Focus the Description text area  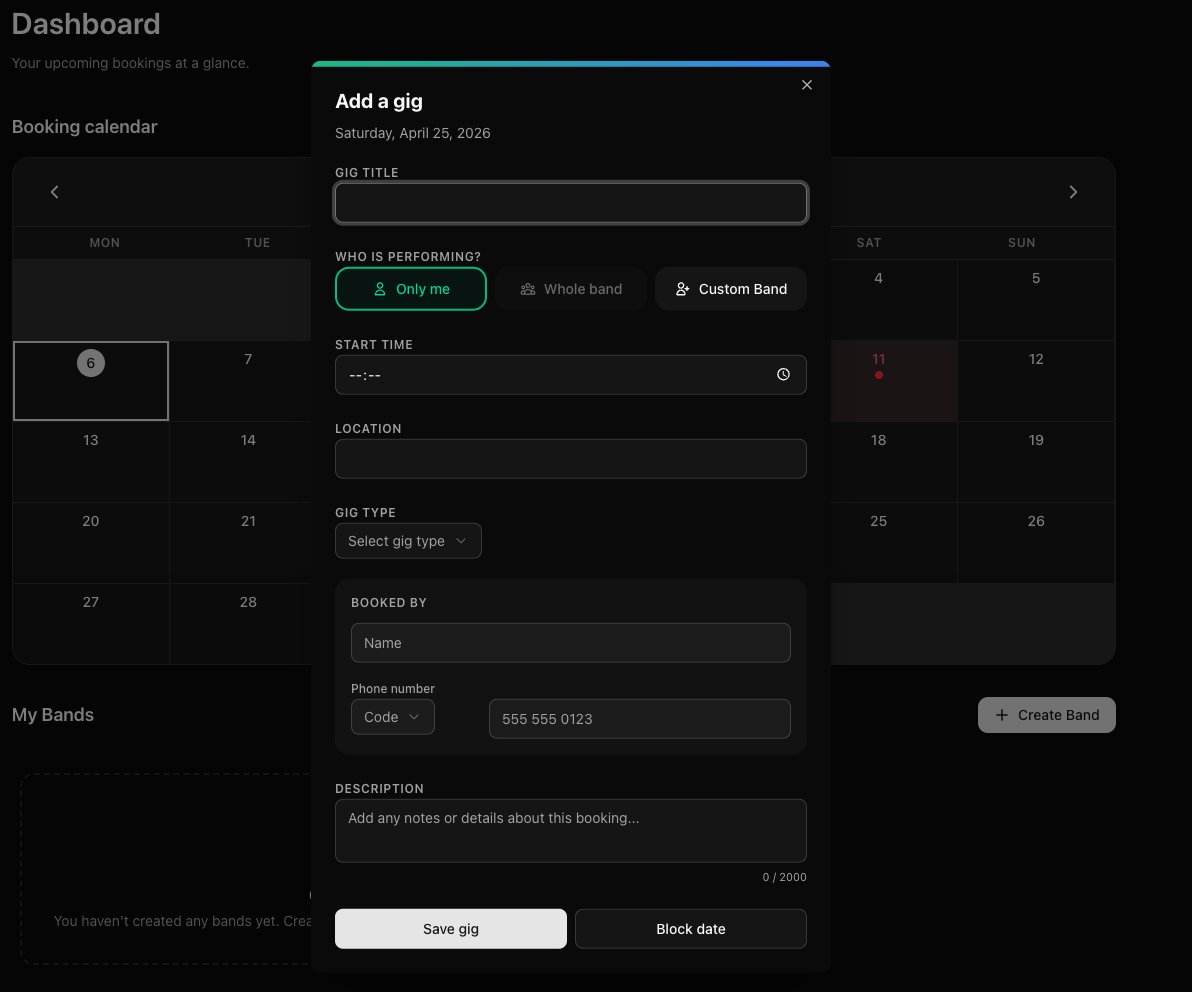571,831
